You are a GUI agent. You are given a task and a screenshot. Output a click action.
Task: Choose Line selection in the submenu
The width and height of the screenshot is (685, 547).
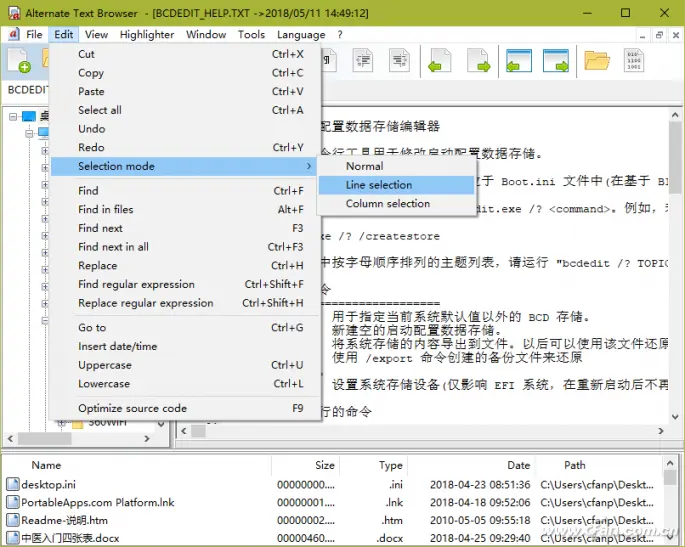pos(379,185)
